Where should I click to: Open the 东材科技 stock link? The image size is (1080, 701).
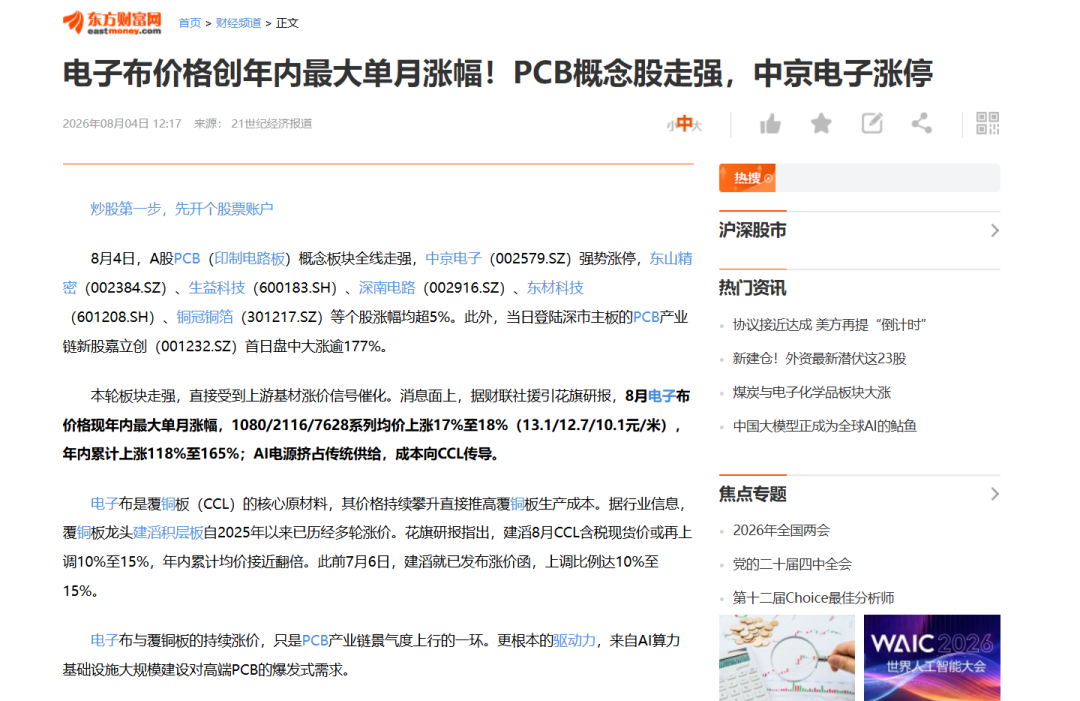tap(555, 287)
